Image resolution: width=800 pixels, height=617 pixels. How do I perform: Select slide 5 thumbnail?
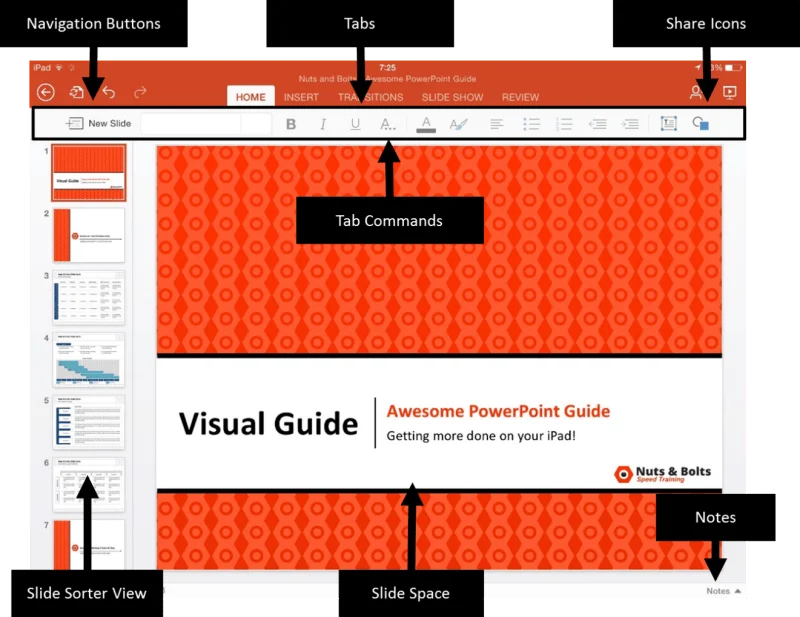(x=88, y=422)
